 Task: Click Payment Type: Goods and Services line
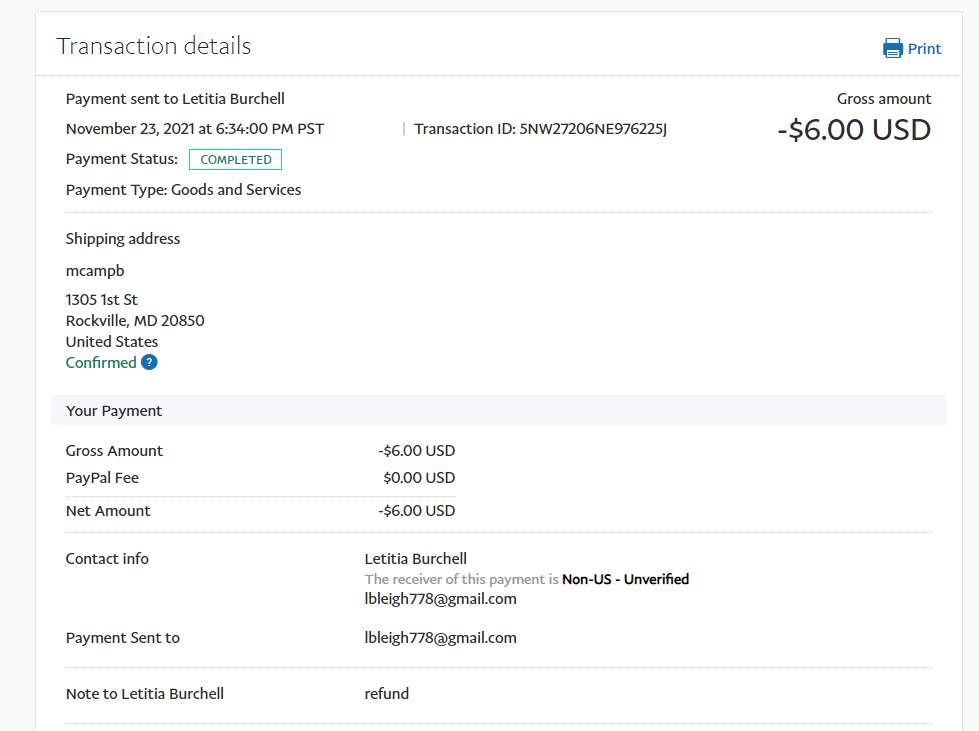pos(183,190)
